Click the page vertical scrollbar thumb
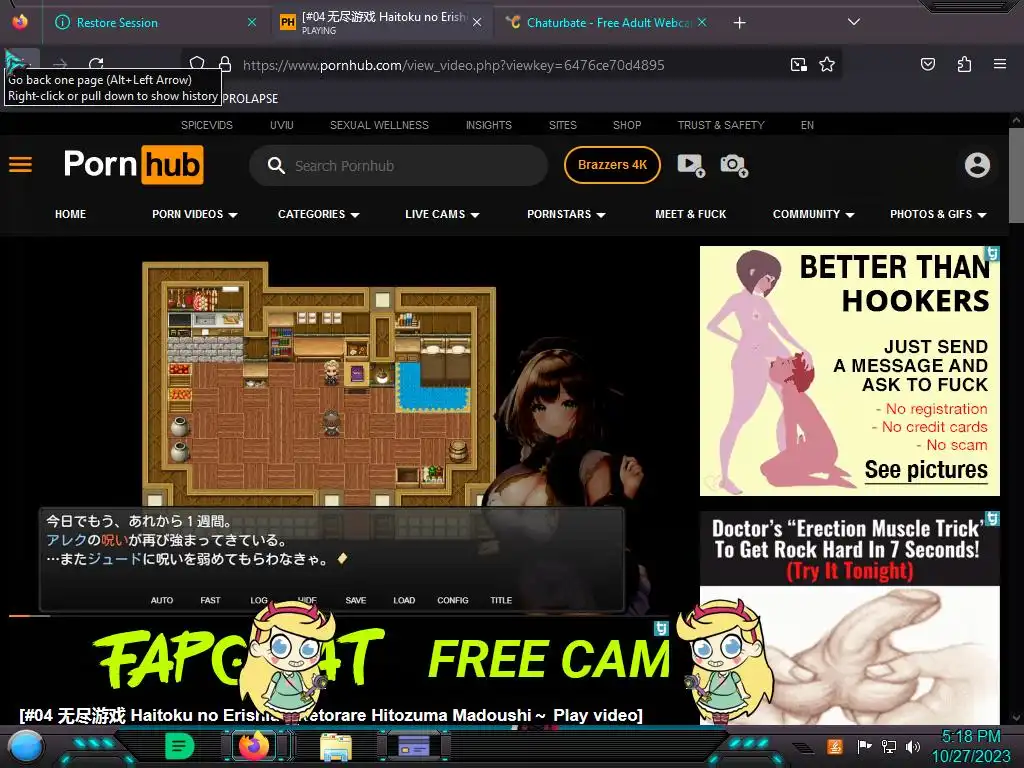This screenshot has width=1024, height=768. [1016, 175]
